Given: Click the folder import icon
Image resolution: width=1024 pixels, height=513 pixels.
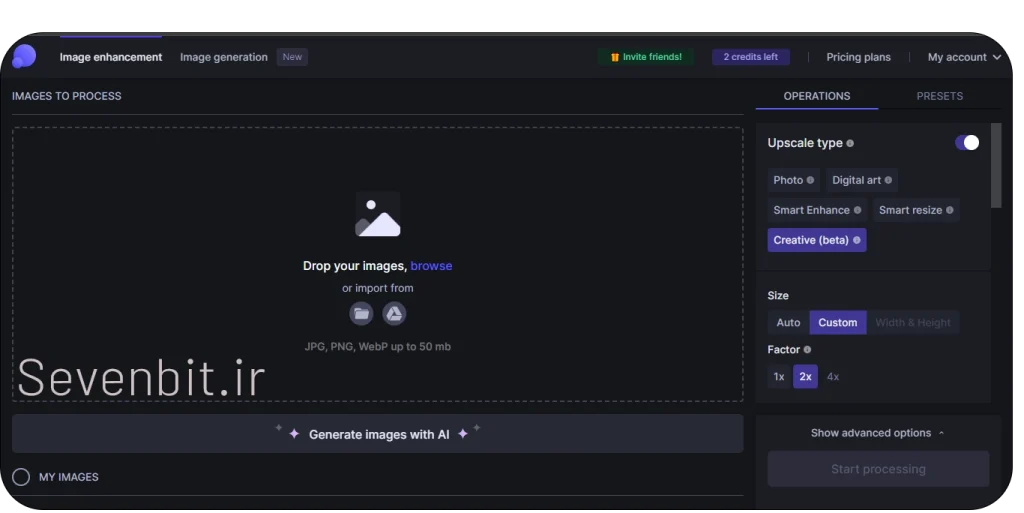Looking at the screenshot, I should (361, 314).
